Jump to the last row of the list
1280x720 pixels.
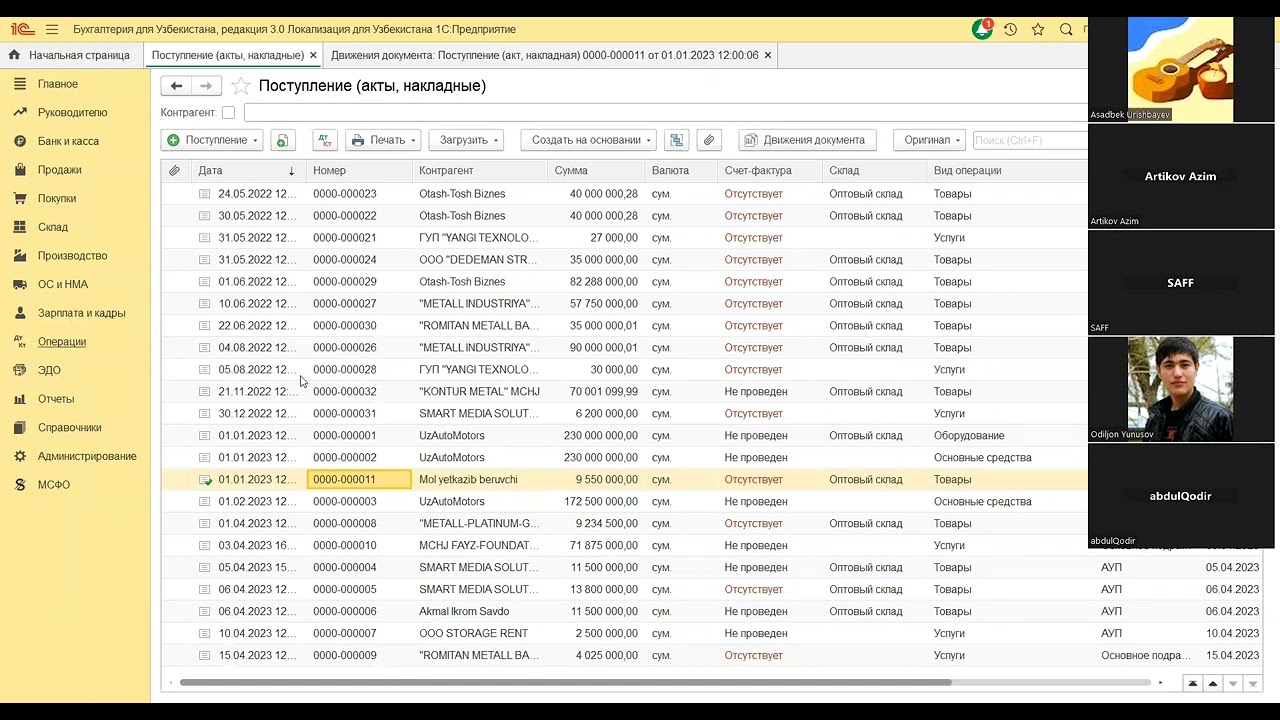click(1253, 684)
